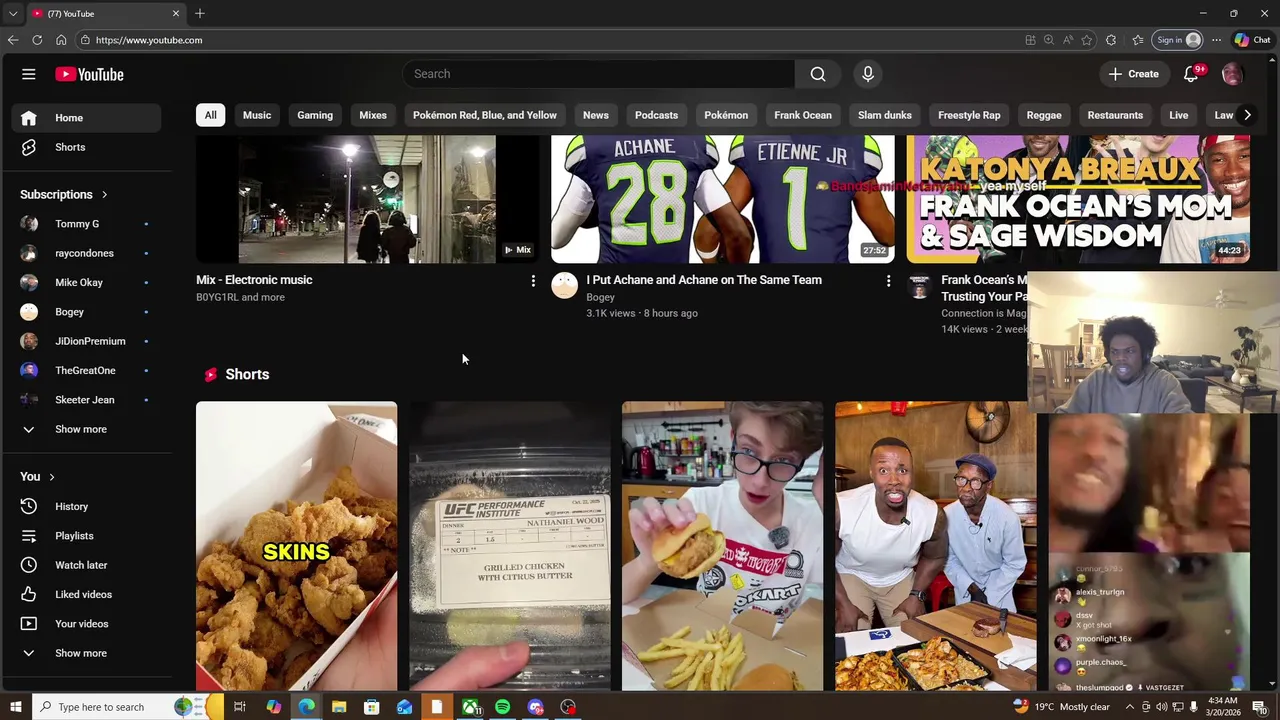
Task: Open Copilot Chat in browser
Action: [x=1252, y=40]
